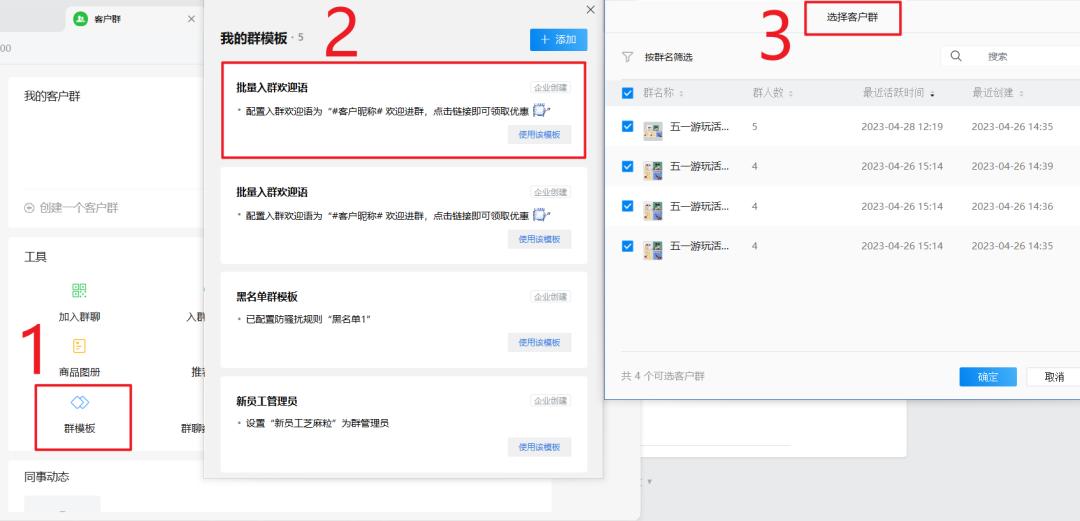This screenshot has width=1080, height=521.
Task: Use the 新员工管理员 template
Action: tap(539, 447)
